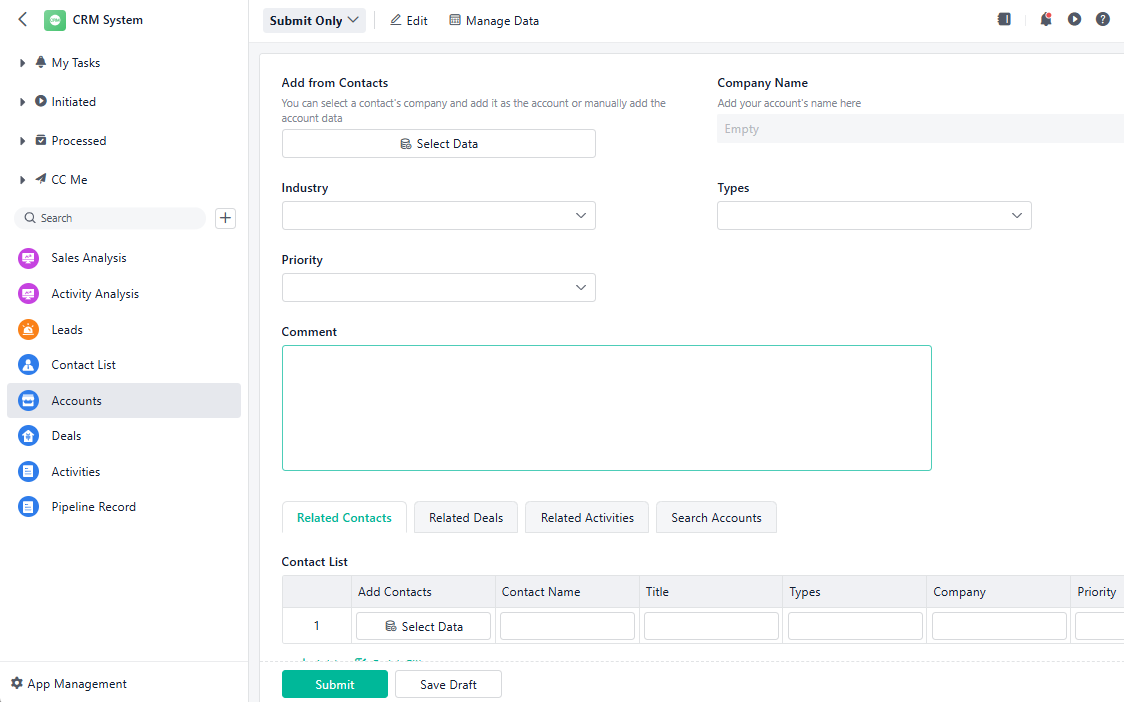Open the help question mark icon
The width and height of the screenshot is (1124, 702).
[x=1102, y=19]
